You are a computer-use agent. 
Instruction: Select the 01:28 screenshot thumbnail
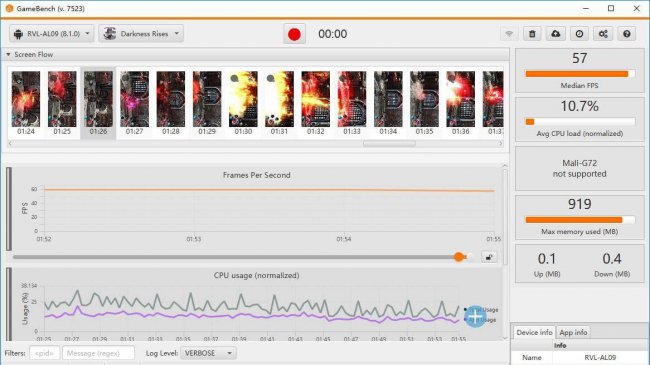[171, 103]
